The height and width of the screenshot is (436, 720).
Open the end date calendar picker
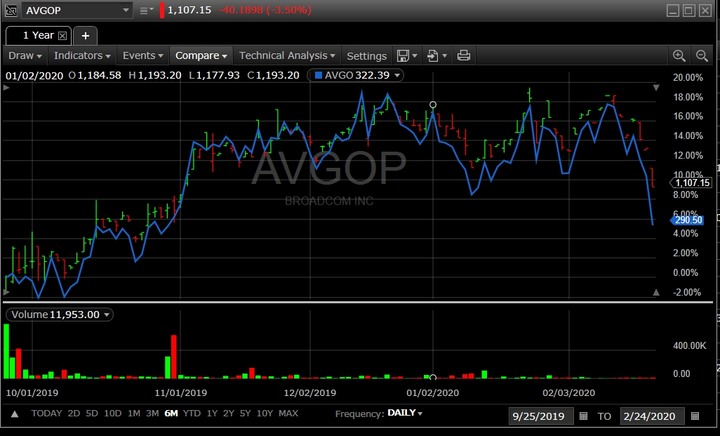[x=695, y=416]
